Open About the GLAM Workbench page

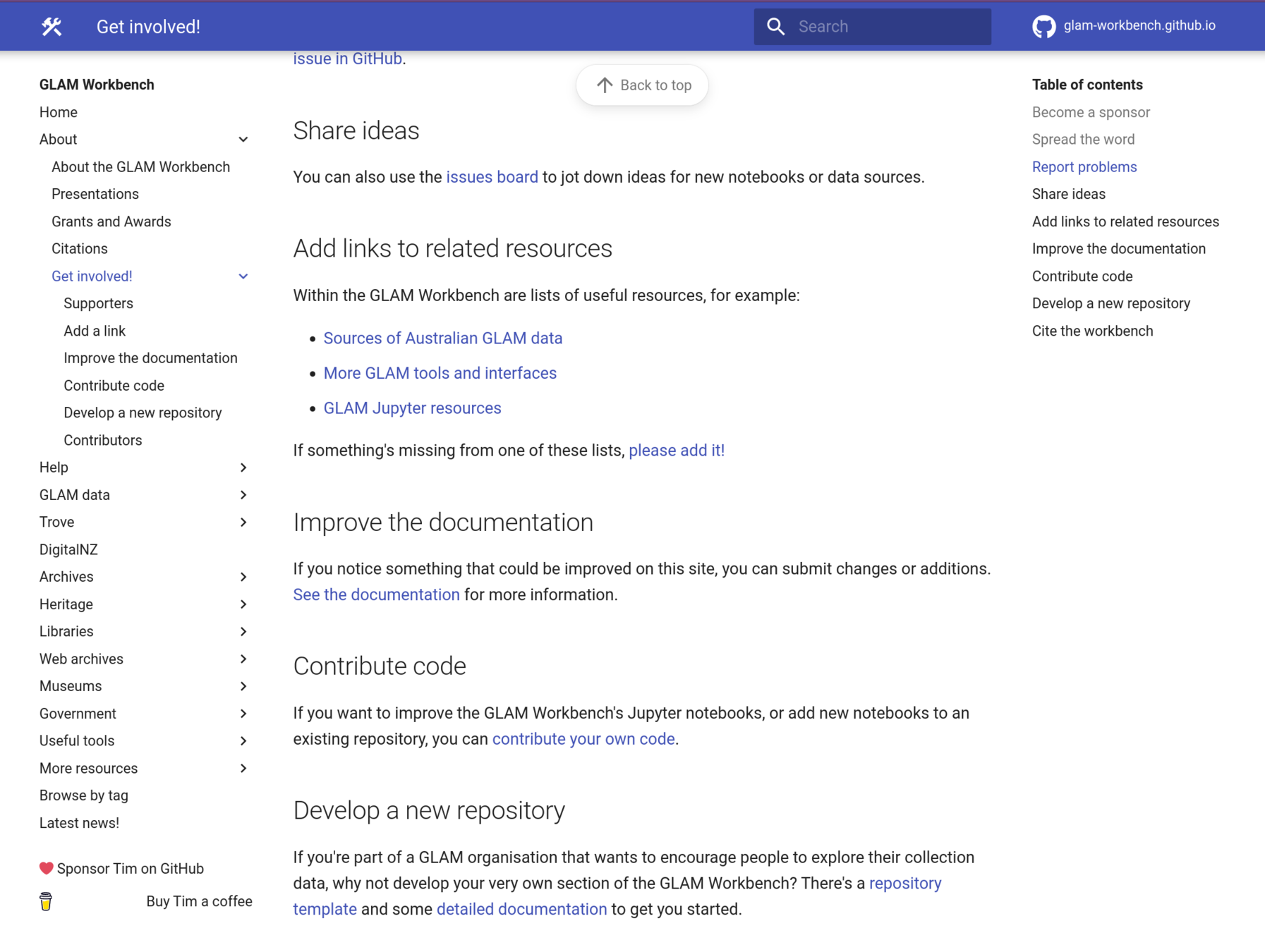(x=140, y=167)
